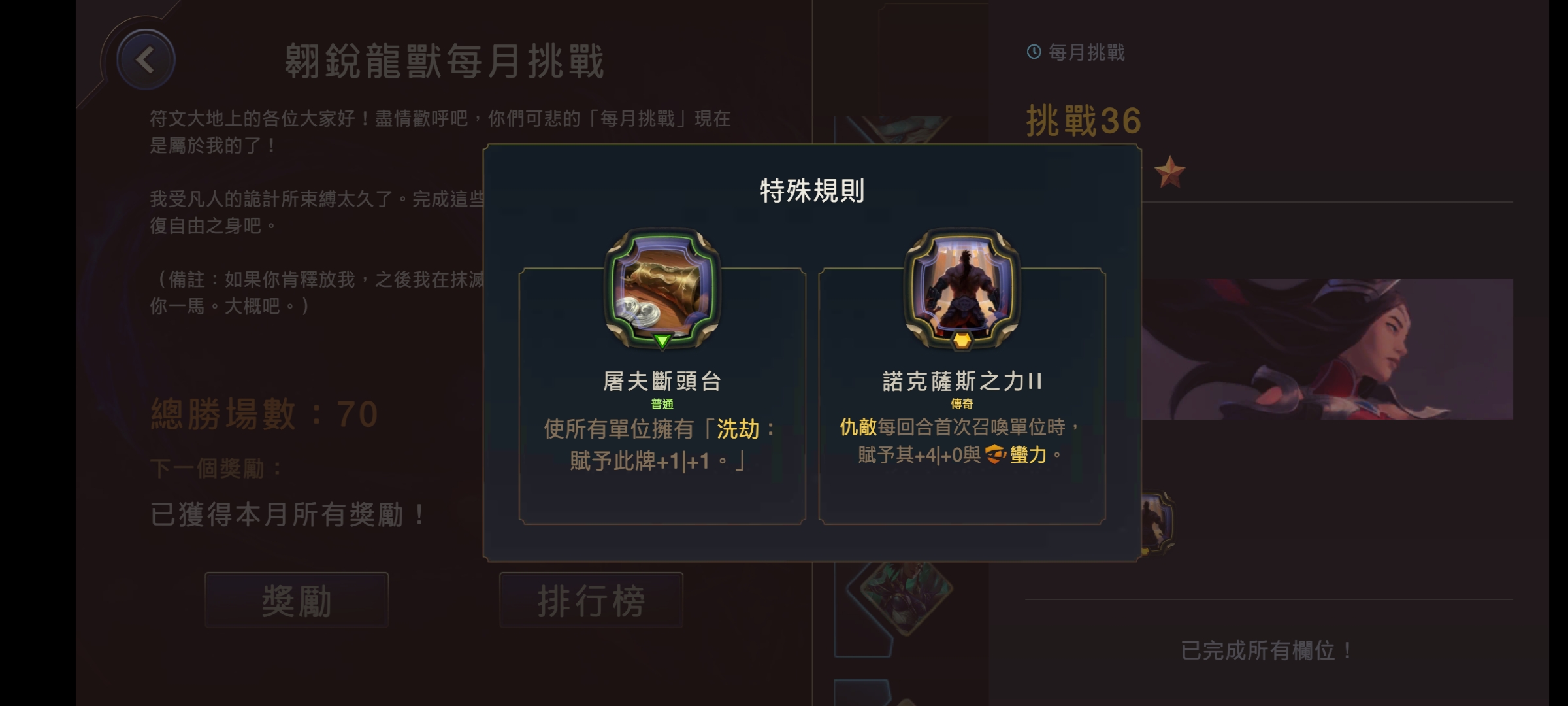Tap the 挑戰36 heading
1568x706 pixels.
click(1084, 121)
